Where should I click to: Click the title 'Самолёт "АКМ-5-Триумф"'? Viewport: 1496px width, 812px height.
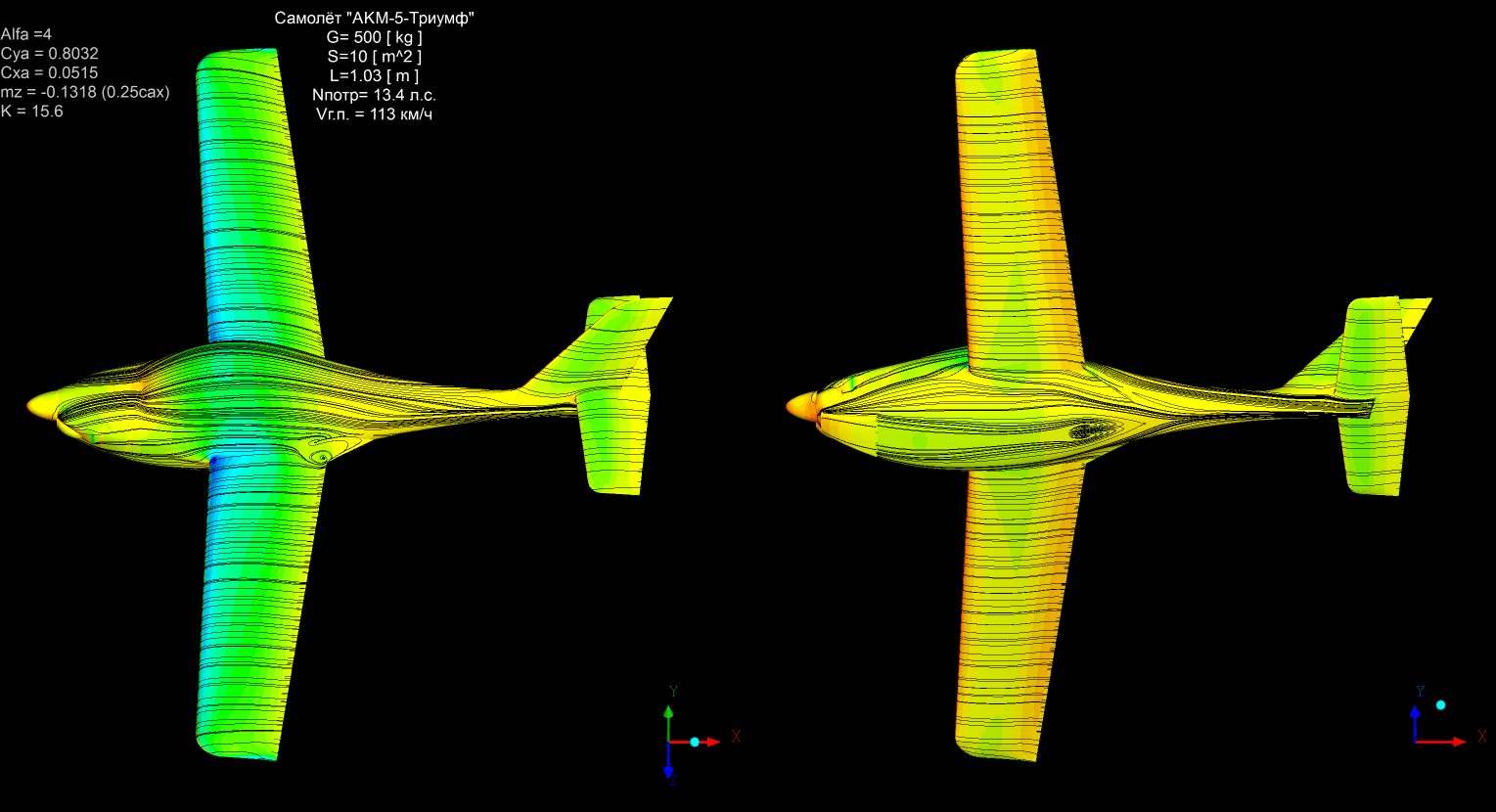pos(374,19)
